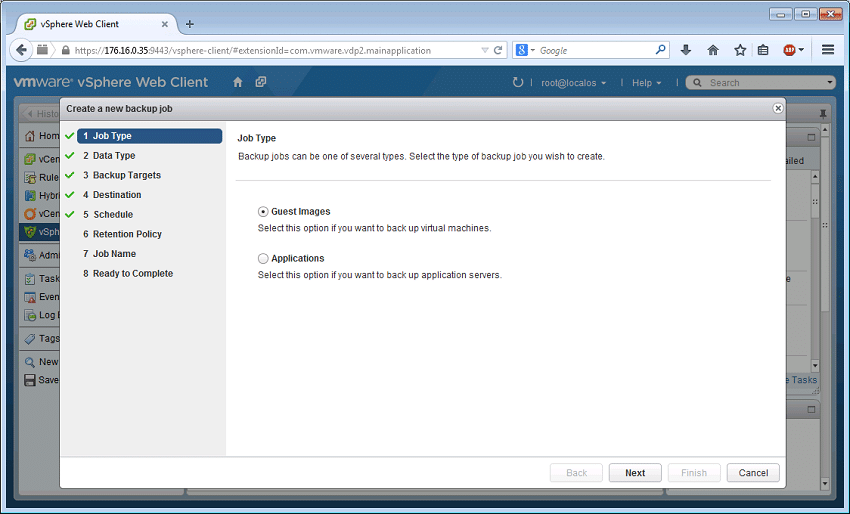Click the main vertical scrollbar up arrow
The height and width of the screenshot is (514, 850).
pos(825,130)
